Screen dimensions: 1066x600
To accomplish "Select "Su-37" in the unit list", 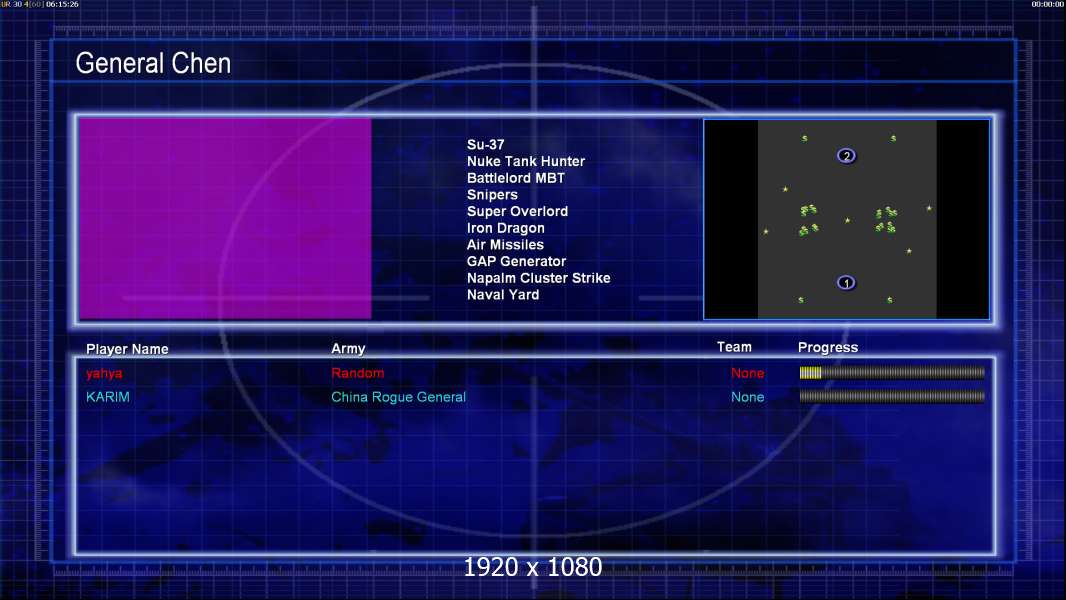I will 485,144.
